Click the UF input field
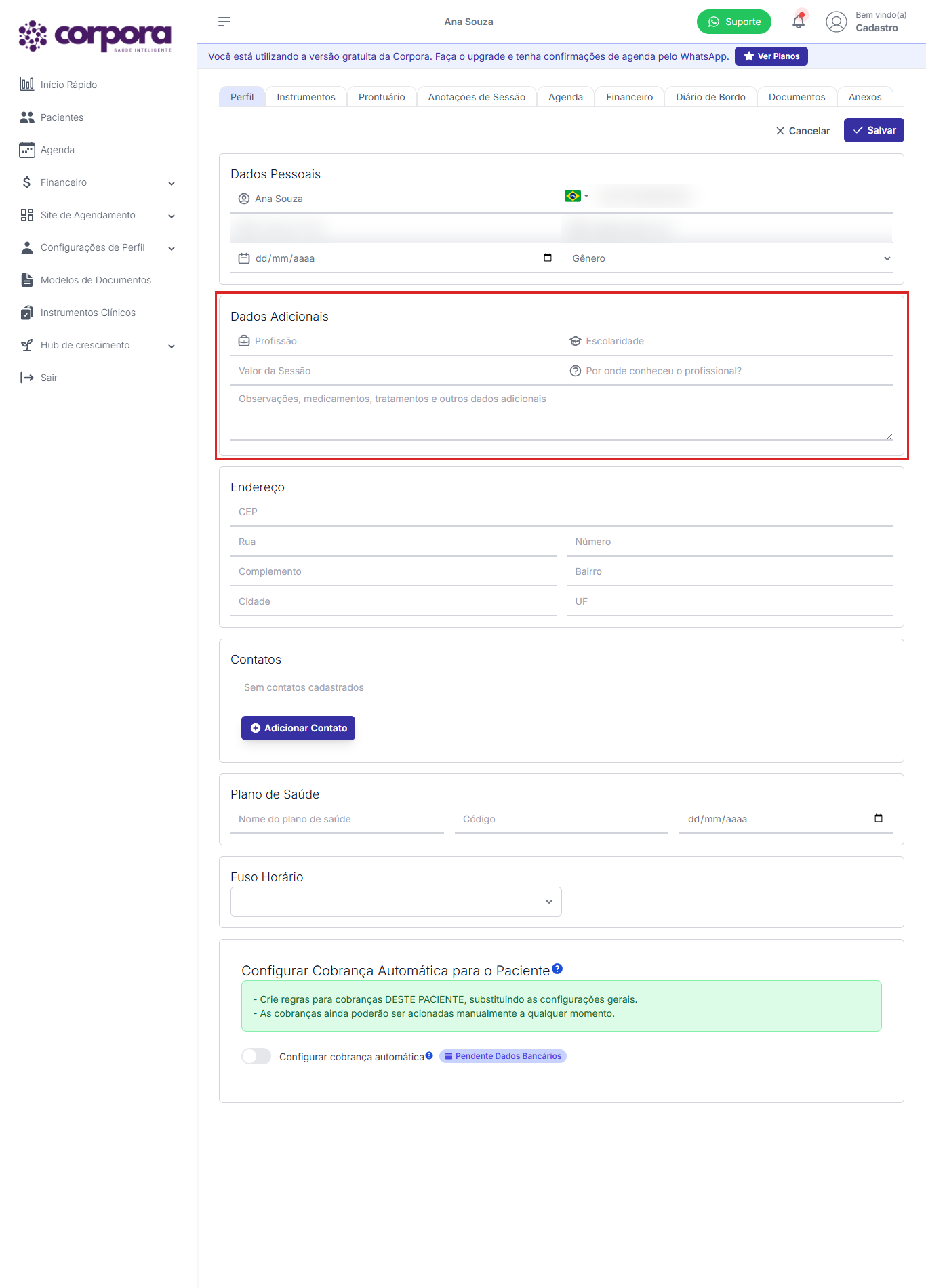Screen dimensions: 926x1288 click(x=730, y=601)
